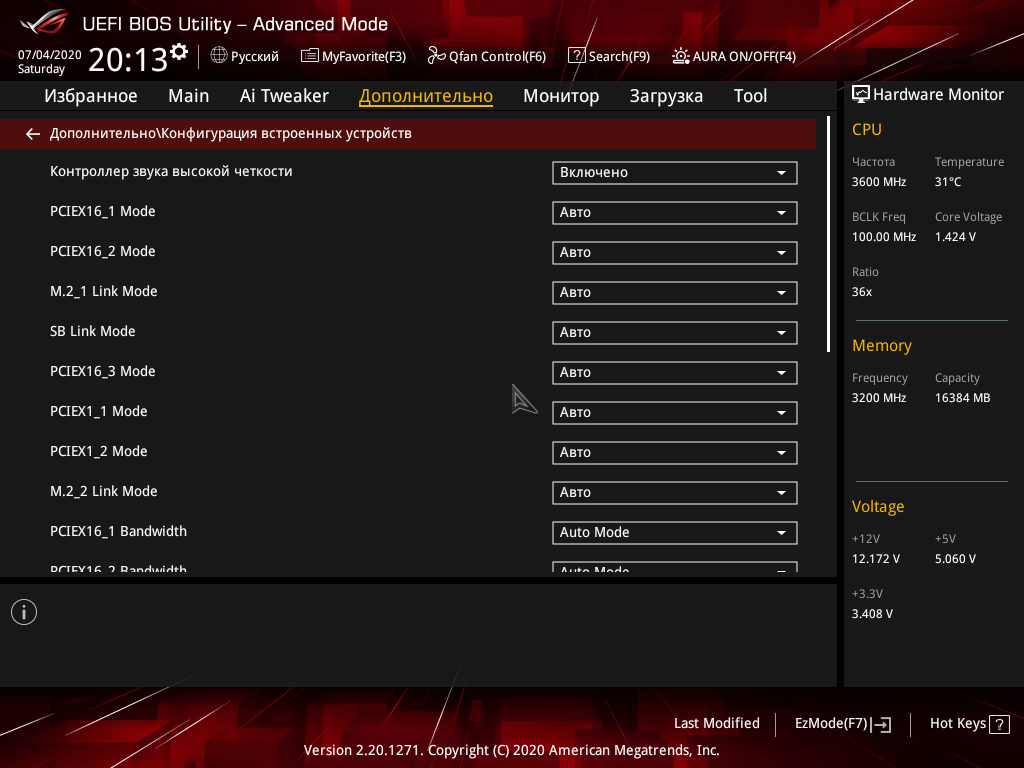The height and width of the screenshot is (768, 1024).
Task: Switch to the Ai Tweaker tab
Action: (x=284, y=96)
